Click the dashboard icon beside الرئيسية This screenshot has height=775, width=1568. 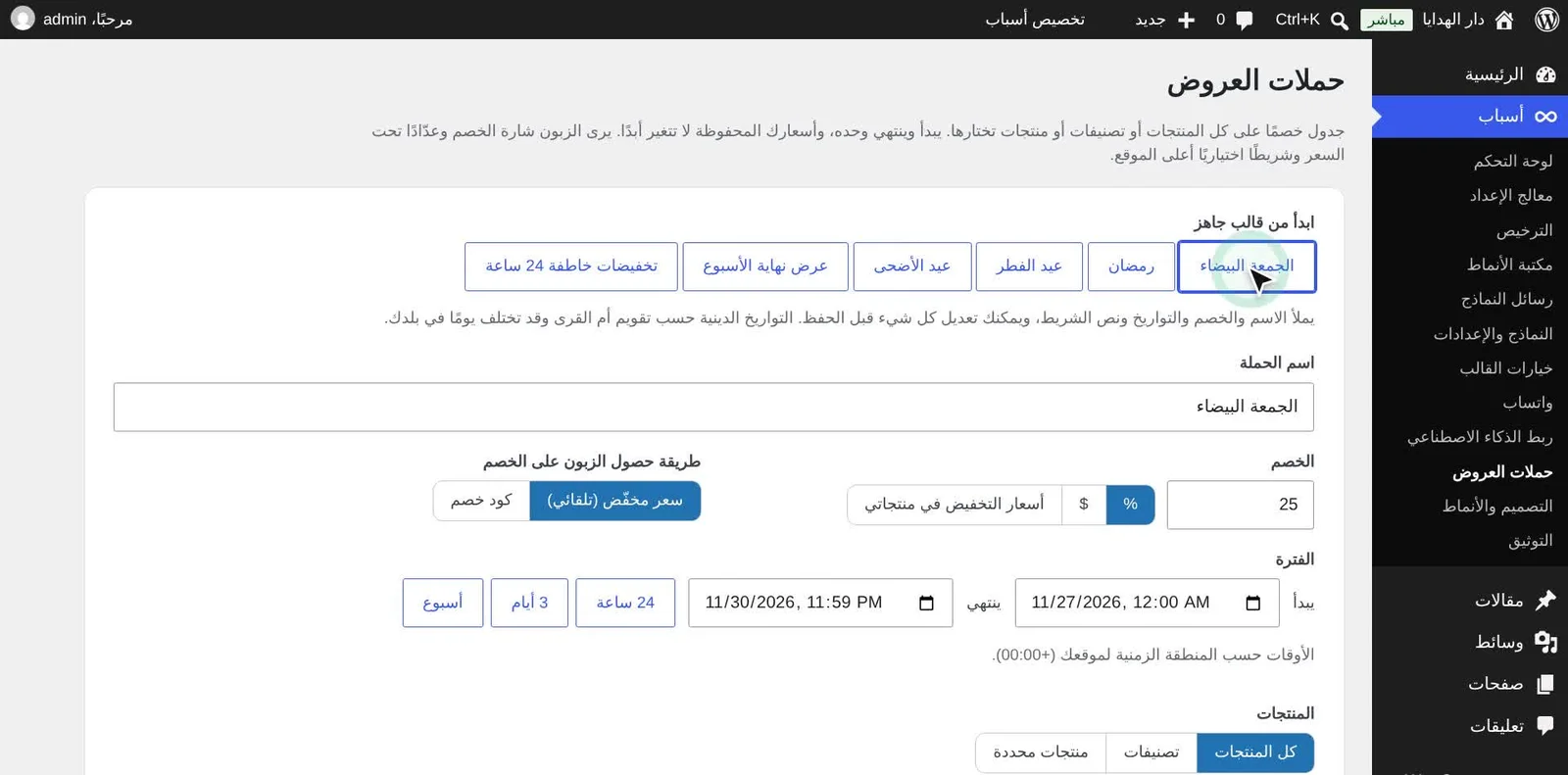click(x=1545, y=74)
